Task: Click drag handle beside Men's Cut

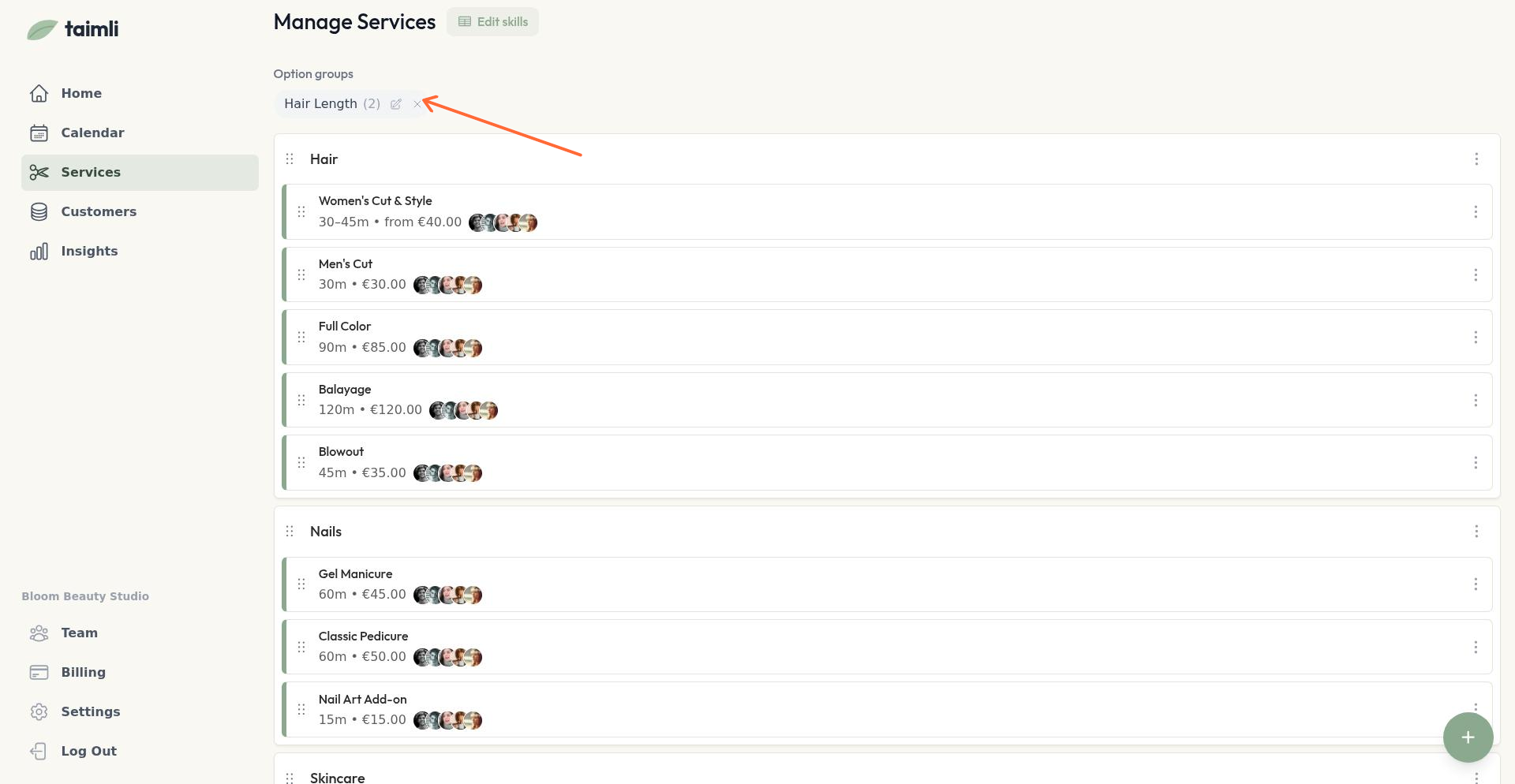Action: coord(301,274)
